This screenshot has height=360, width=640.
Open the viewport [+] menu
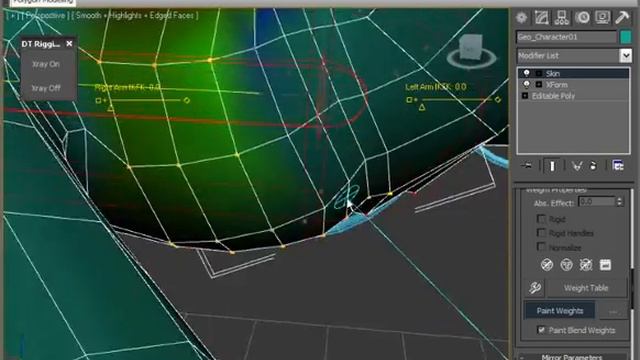[x=13, y=16]
